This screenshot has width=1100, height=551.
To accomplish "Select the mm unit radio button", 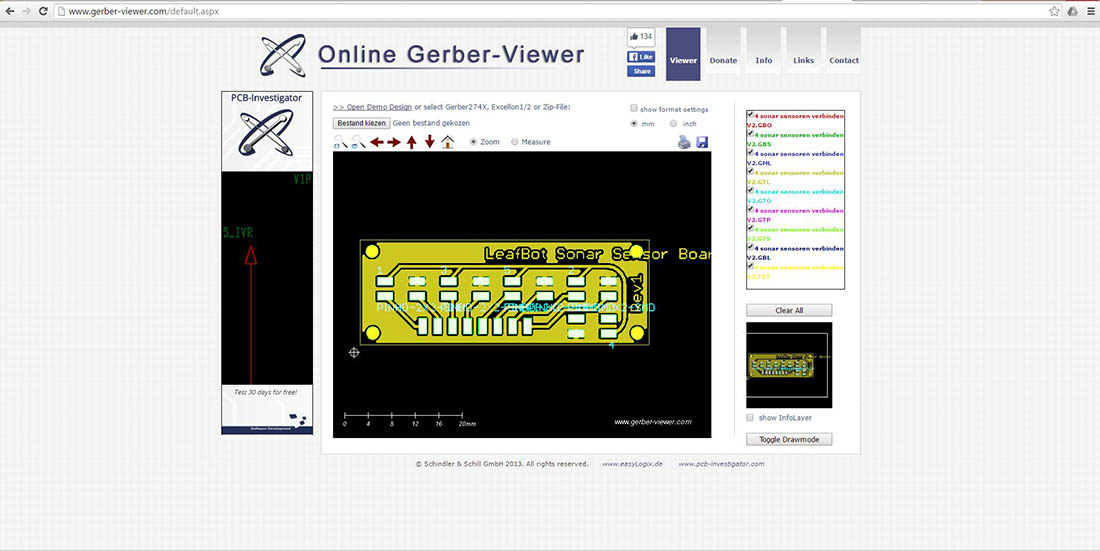I will click(x=634, y=124).
